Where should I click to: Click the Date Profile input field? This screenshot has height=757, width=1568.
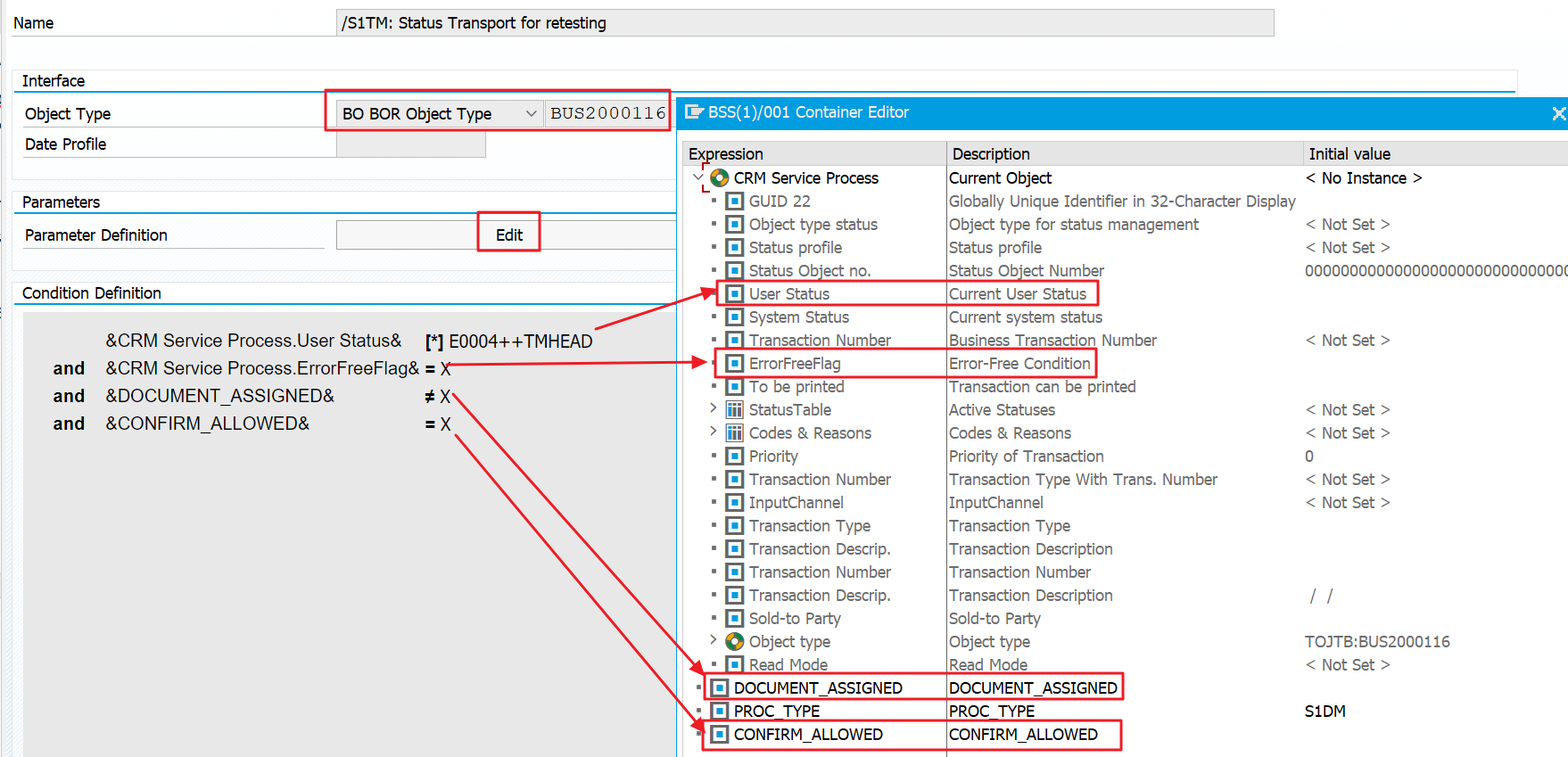(410, 144)
